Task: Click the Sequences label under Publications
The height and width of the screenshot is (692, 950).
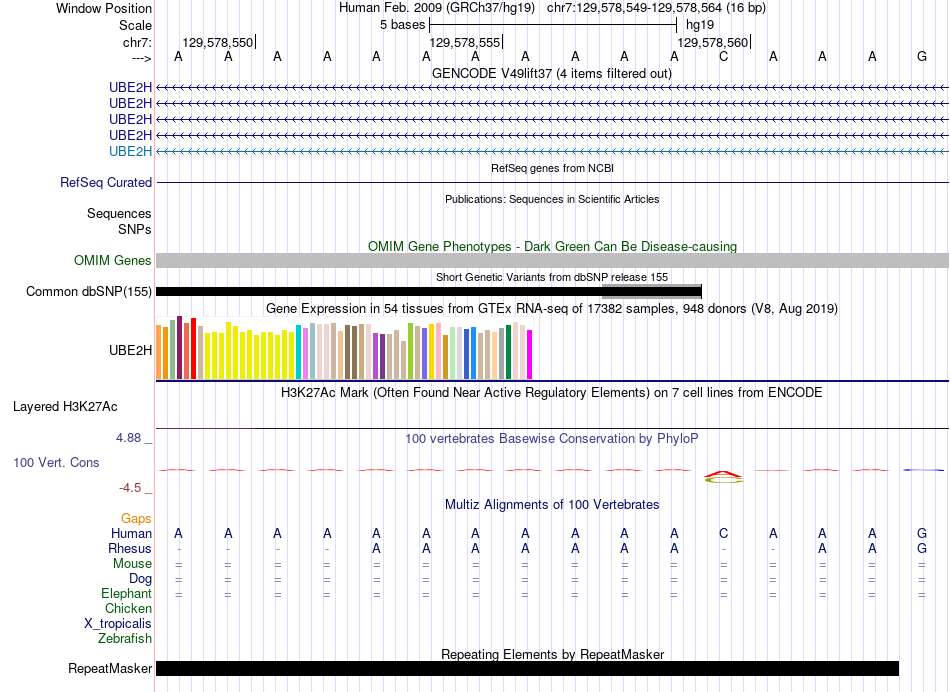Action: point(119,213)
